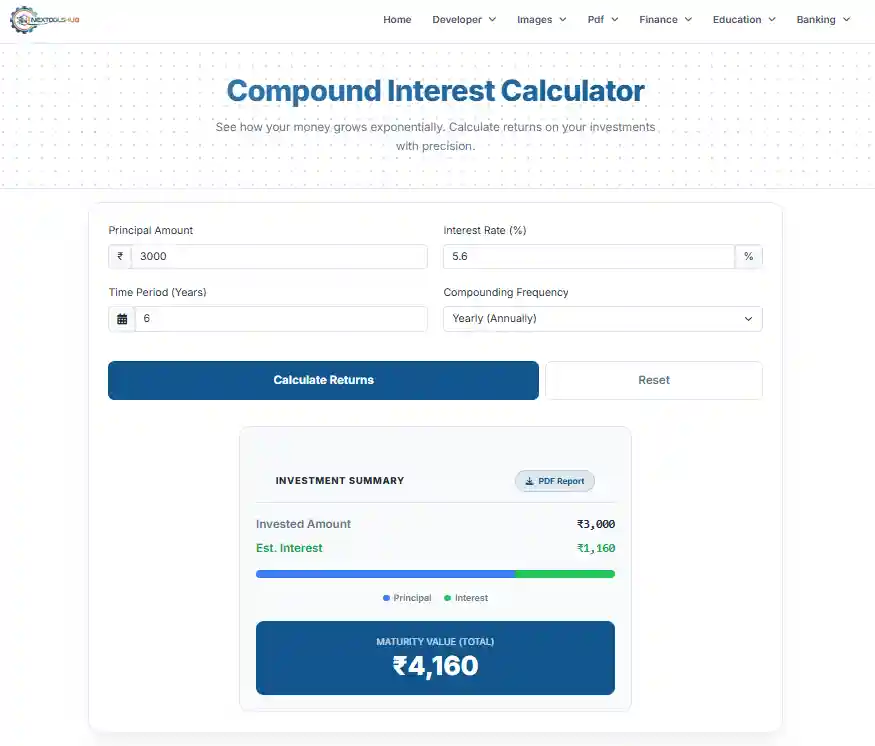
Task: Open the Compounding Frequency dropdown
Action: pyautogui.click(x=602, y=318)
